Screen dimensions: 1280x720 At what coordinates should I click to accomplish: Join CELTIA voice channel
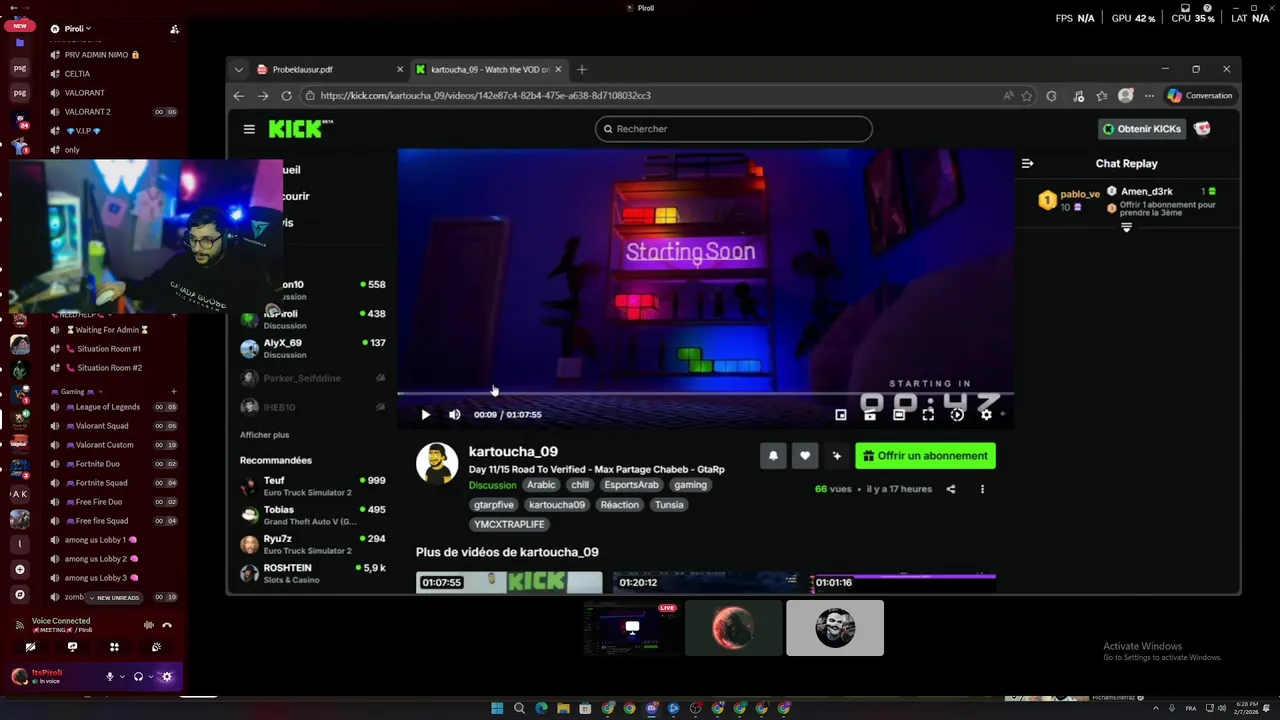click(113, 74)
